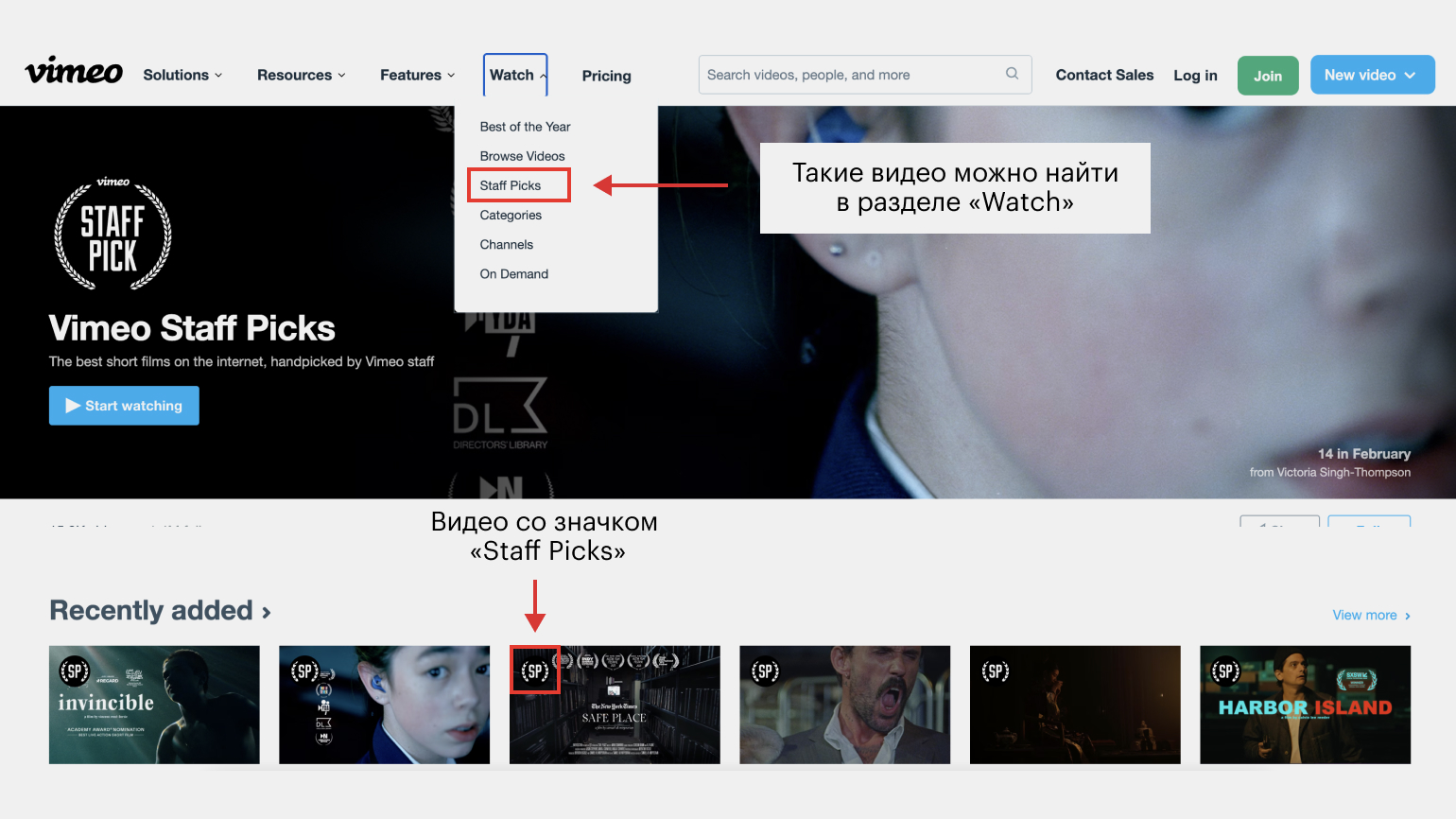Click View more link
Image resolution: width=1456 pixels, height=819 pixels.
coord(1371,615)
